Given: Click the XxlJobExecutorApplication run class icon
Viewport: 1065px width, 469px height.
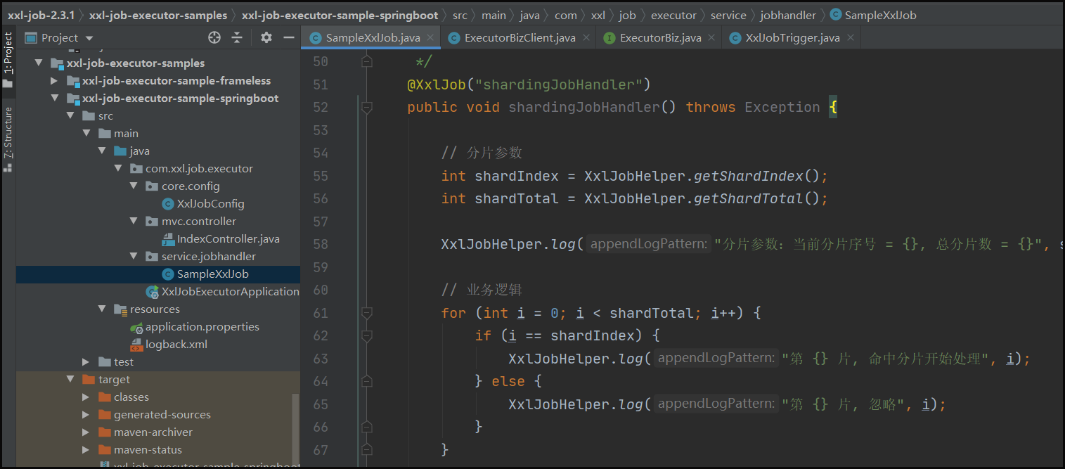Looking at the screenshot, I should [152, 292].
